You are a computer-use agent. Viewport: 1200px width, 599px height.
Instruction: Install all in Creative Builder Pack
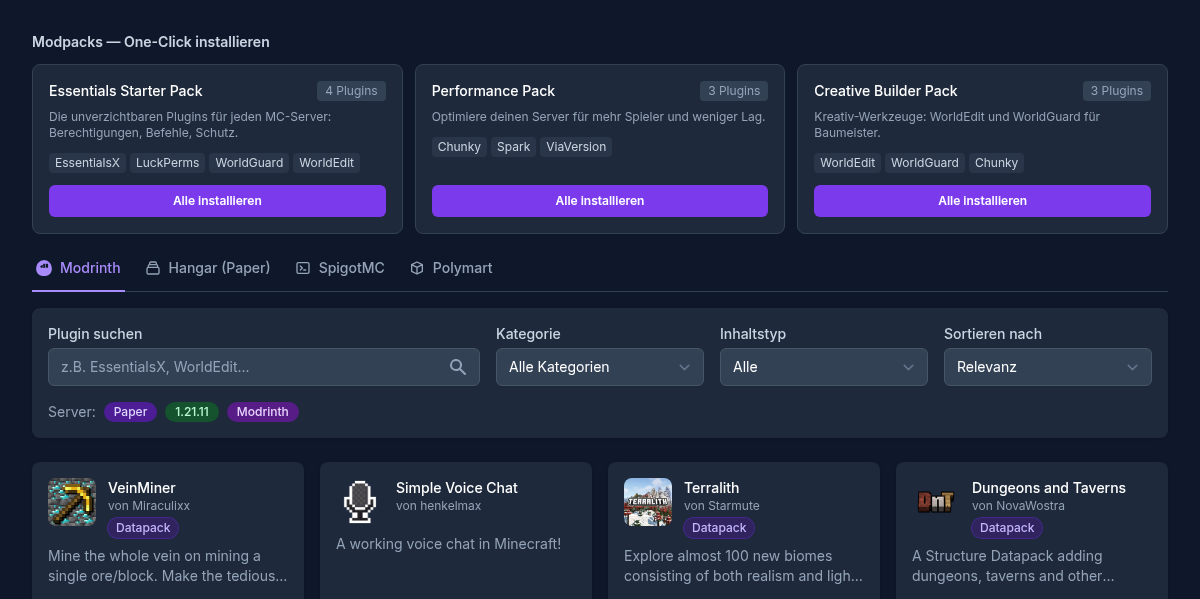[982, 201]
